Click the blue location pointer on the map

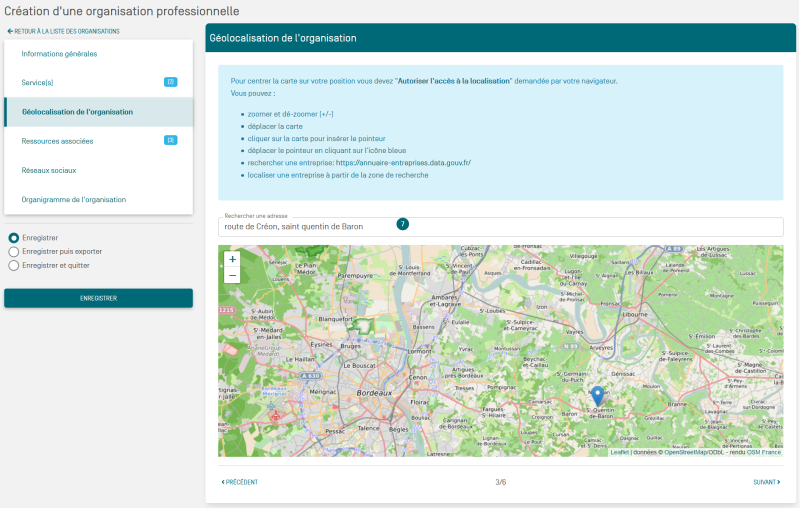pos(597,397)
